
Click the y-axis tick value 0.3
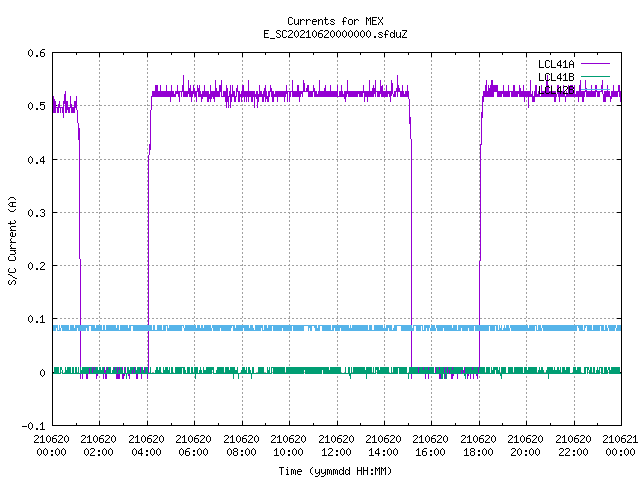tap(36, 213)
